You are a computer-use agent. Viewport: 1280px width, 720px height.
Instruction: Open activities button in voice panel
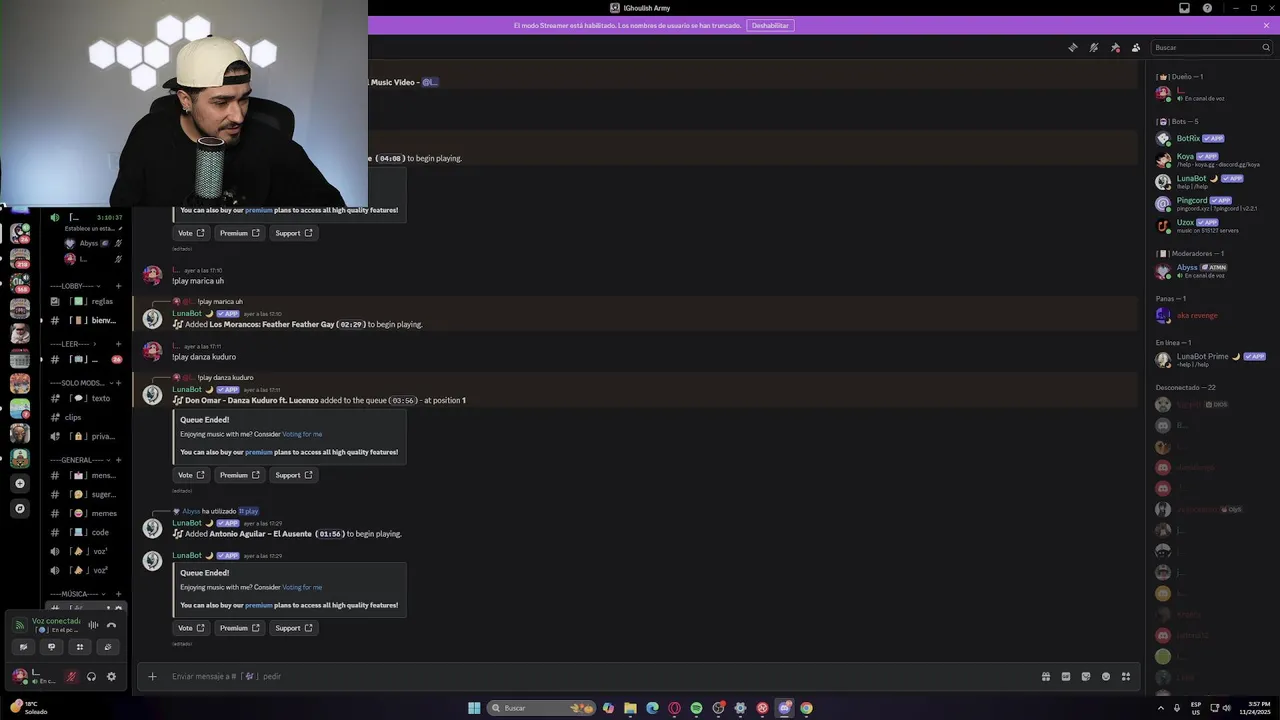(x=80, y=647)
